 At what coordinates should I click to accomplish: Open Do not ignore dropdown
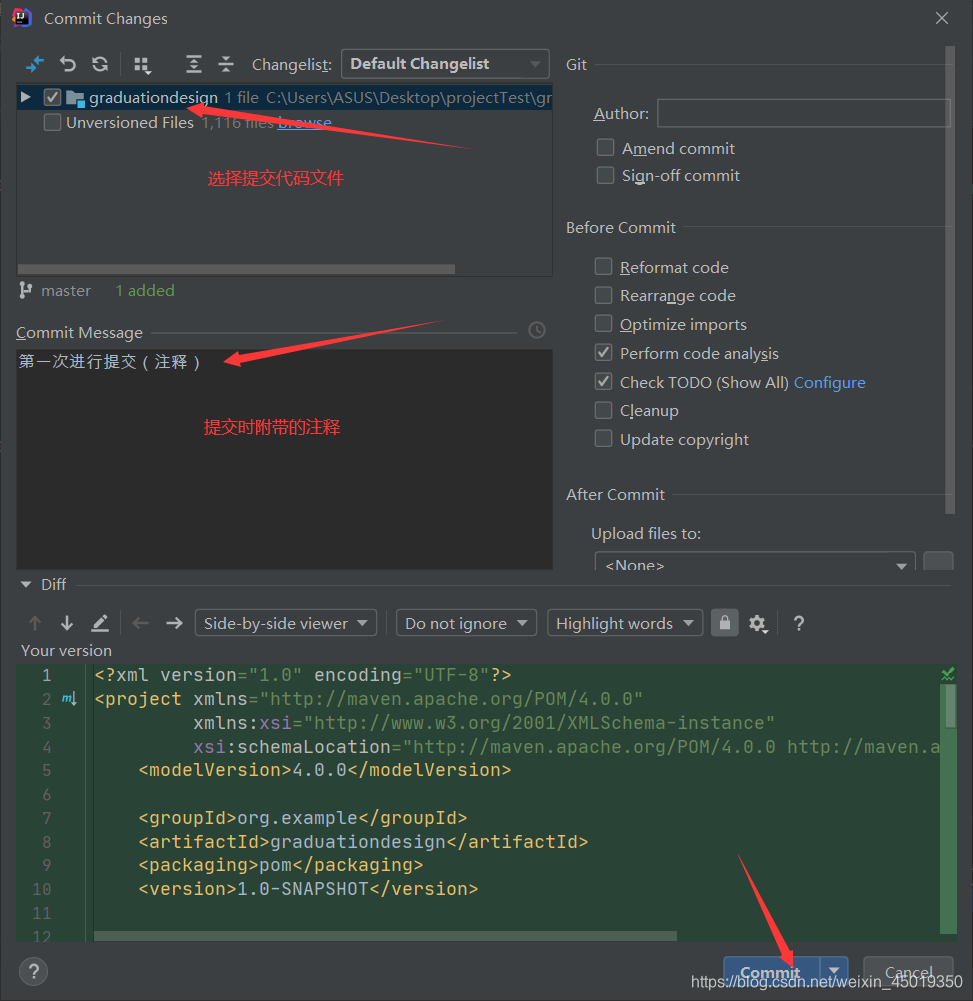[466, 623]
